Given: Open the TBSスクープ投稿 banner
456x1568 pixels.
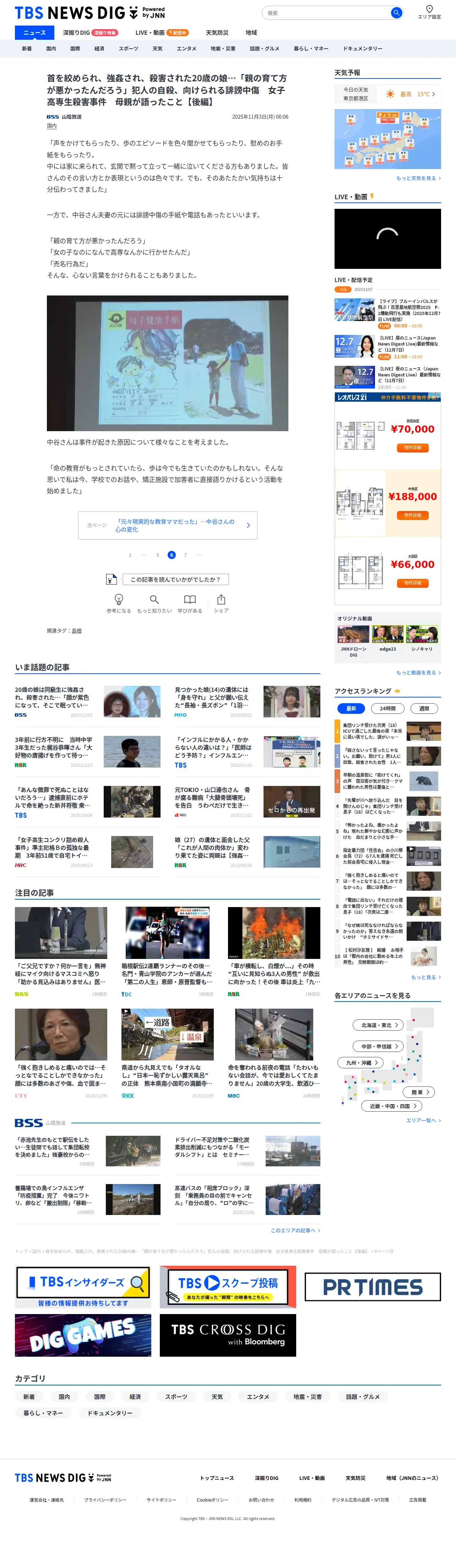Looking at the screenshot, I should 228,1287.
